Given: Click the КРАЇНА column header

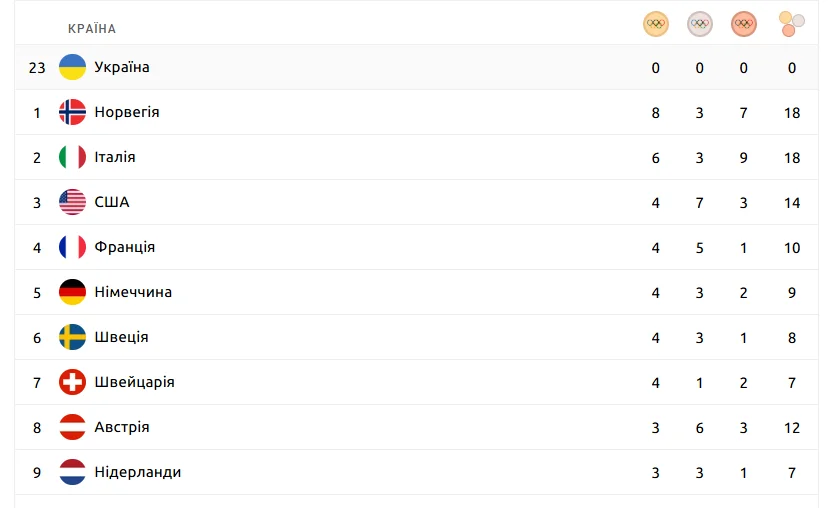Looking at the screenshot, I should [92, 29].
